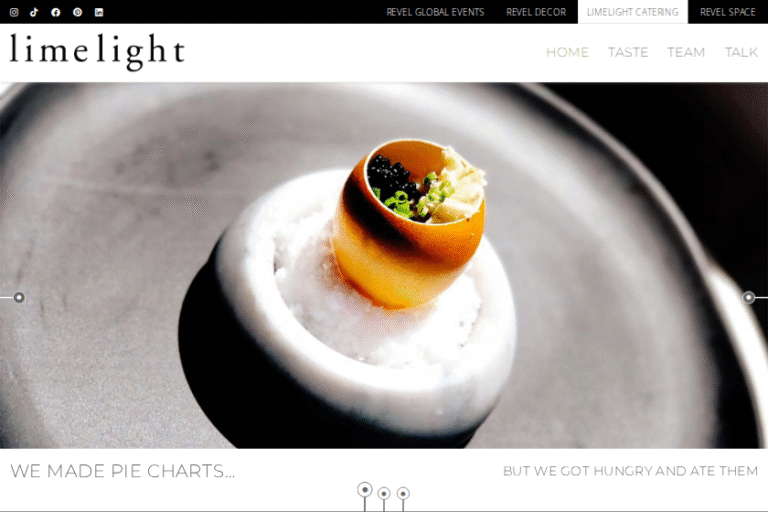Select the third slide indicator dot
768x512 pixels.
pos(403,493)
